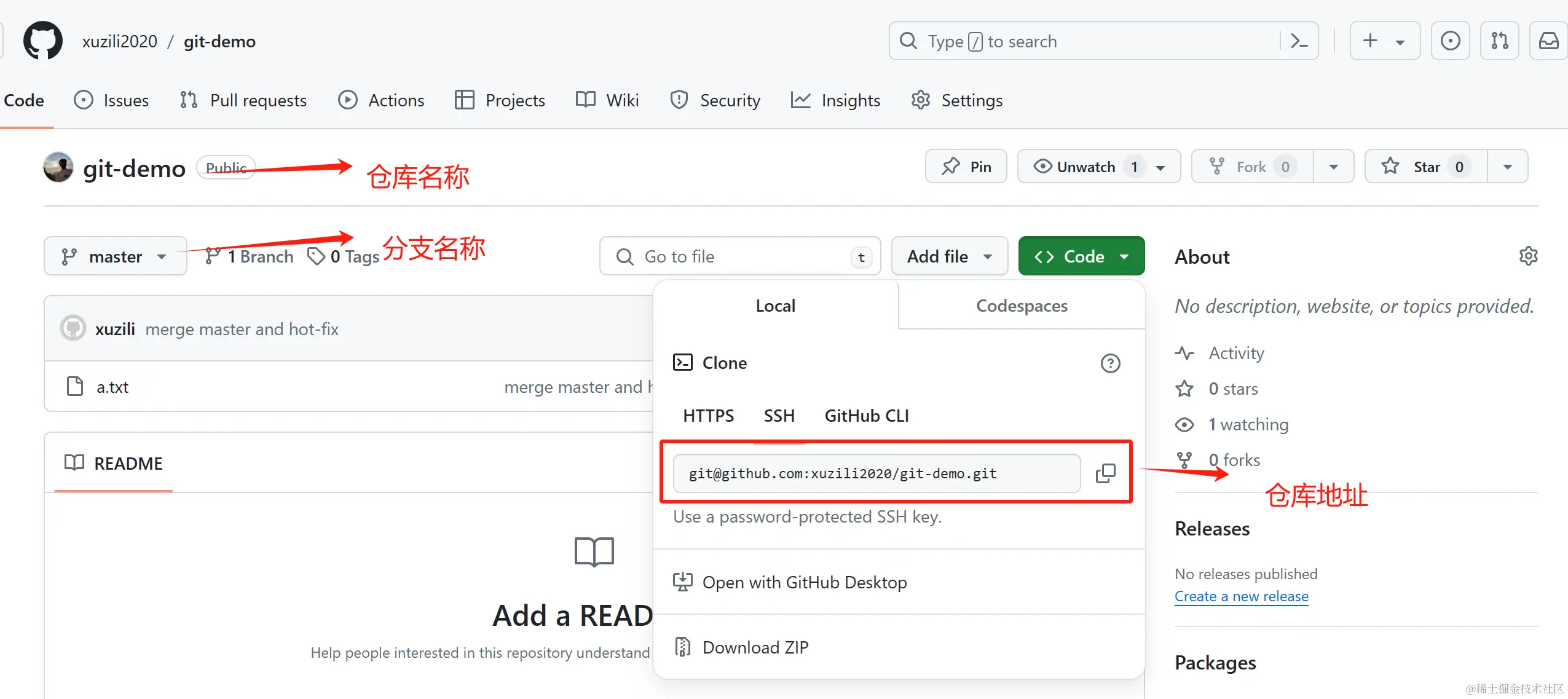
Task: Open the notifications inbox icon
Action: coord(1548,41)
